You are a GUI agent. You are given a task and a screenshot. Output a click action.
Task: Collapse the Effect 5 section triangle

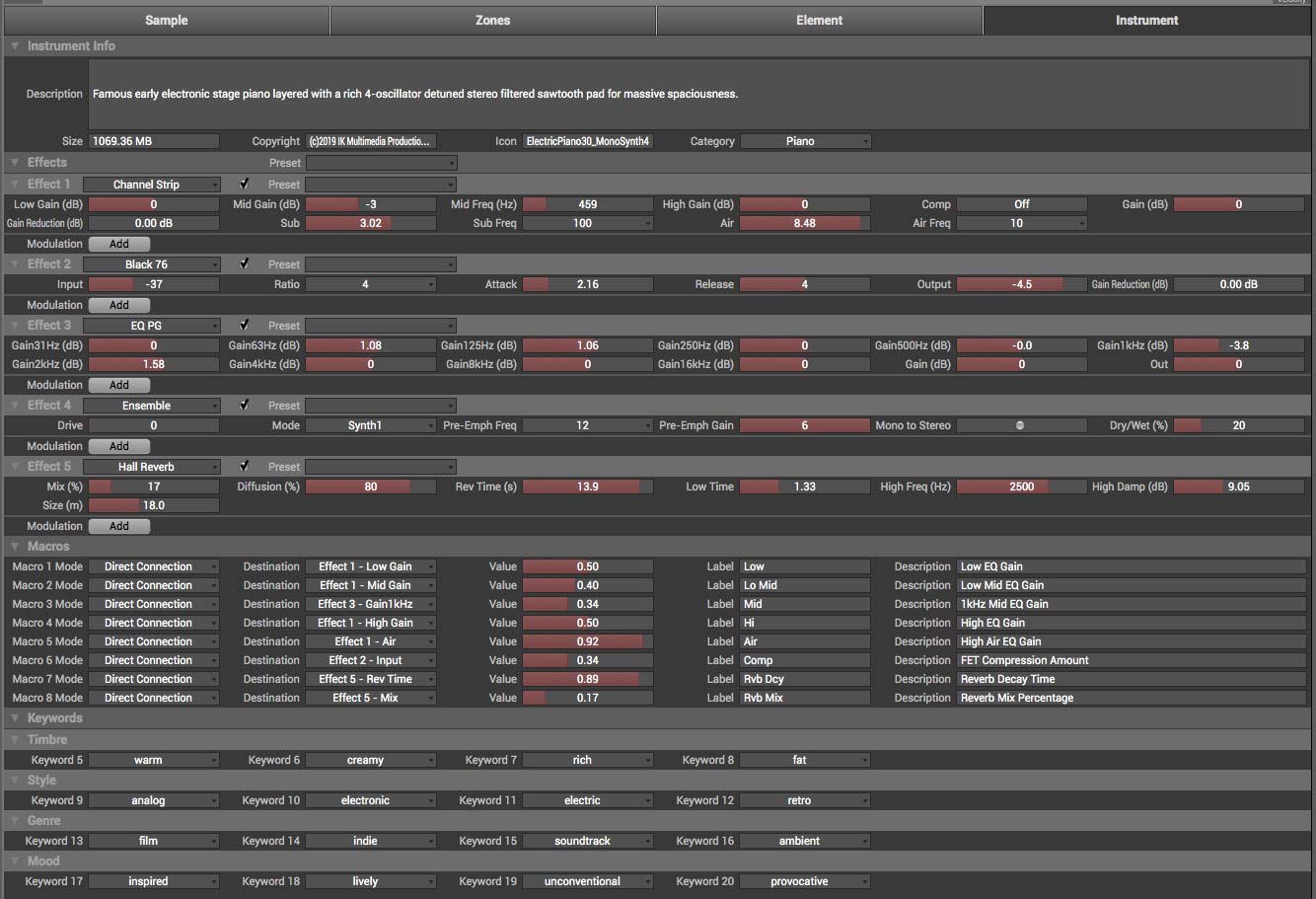[15, 467]
